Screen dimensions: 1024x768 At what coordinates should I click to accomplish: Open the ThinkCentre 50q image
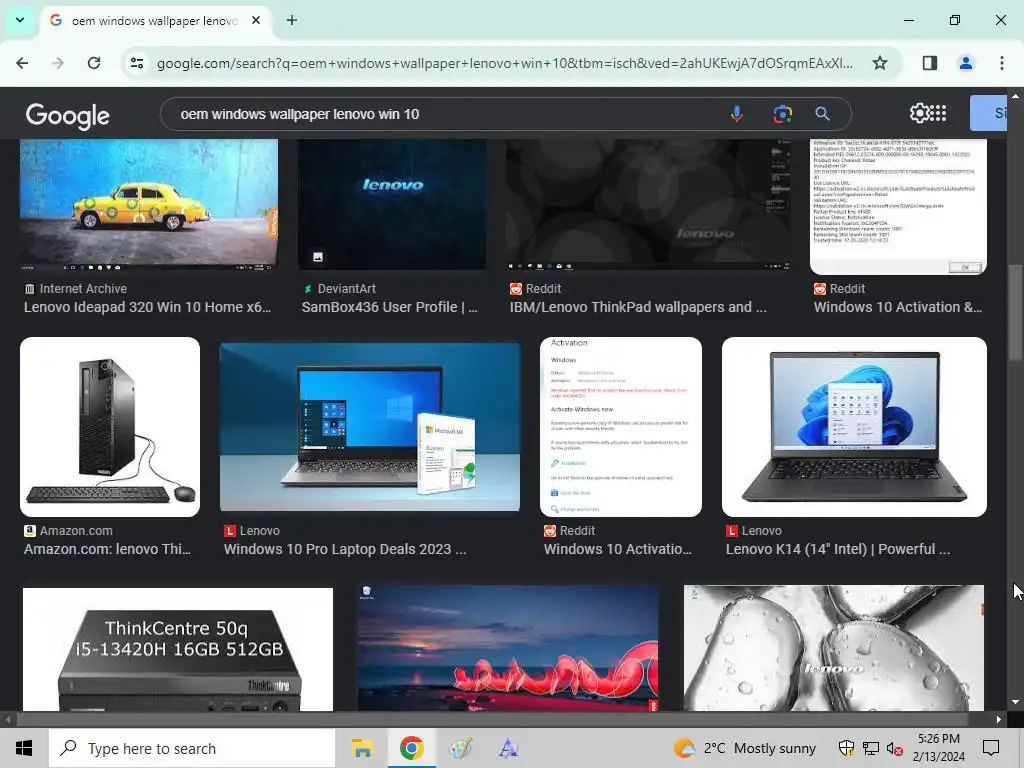[178, 649]
